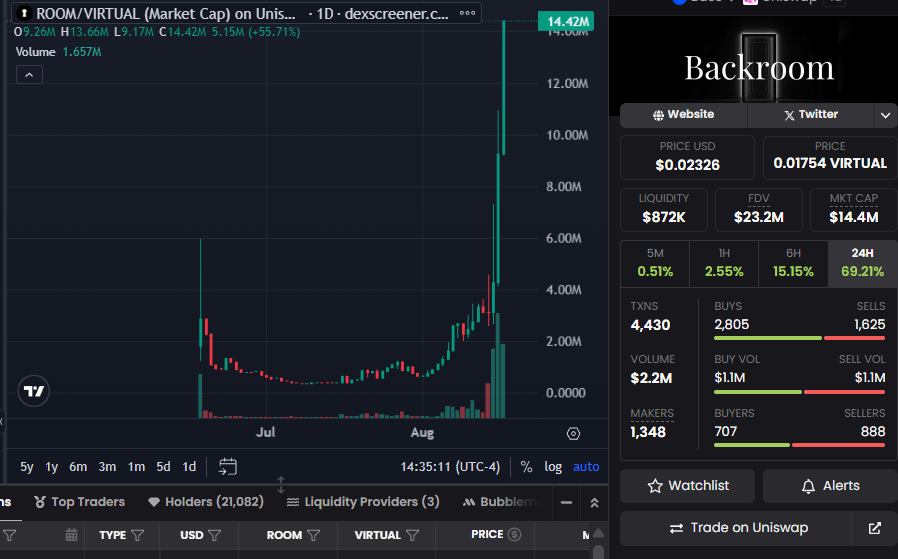
Task: Click the LIQUIDITY $872K stat box
Action: [x=664, y=210]
